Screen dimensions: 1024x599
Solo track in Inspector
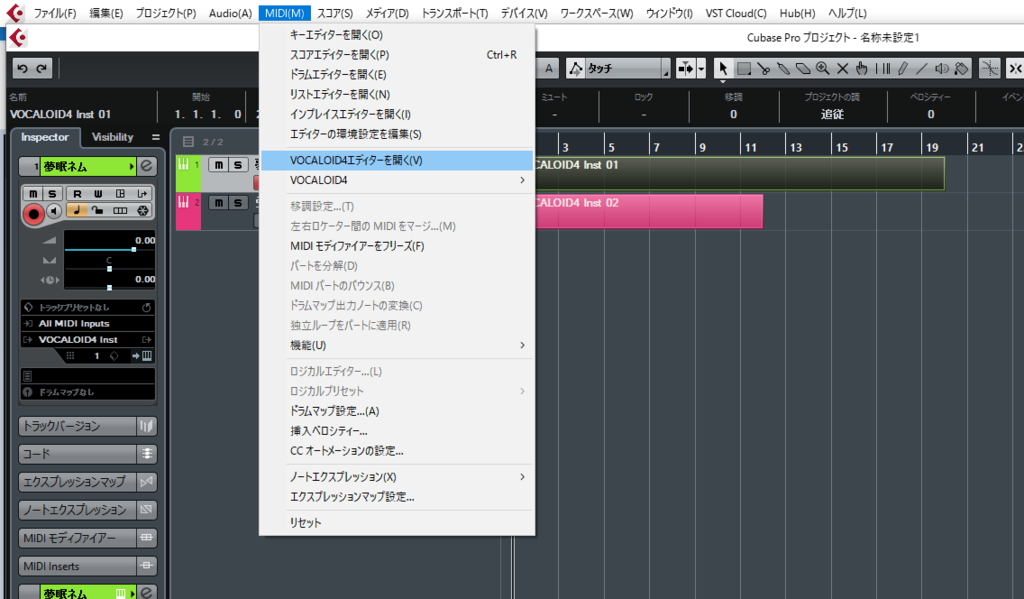click(52, 193)
